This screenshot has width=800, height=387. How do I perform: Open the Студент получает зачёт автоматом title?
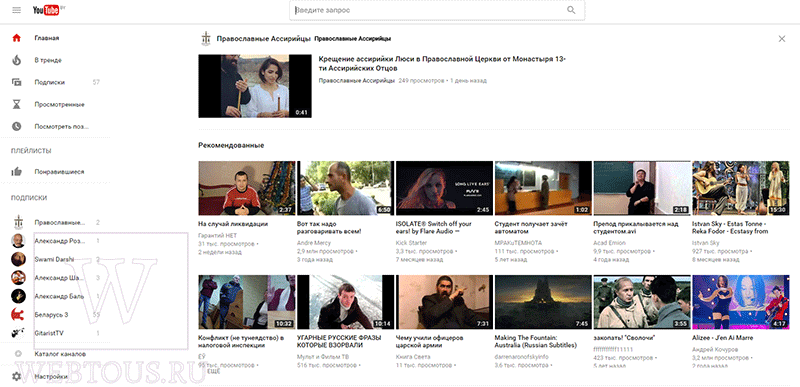[531, 227]
